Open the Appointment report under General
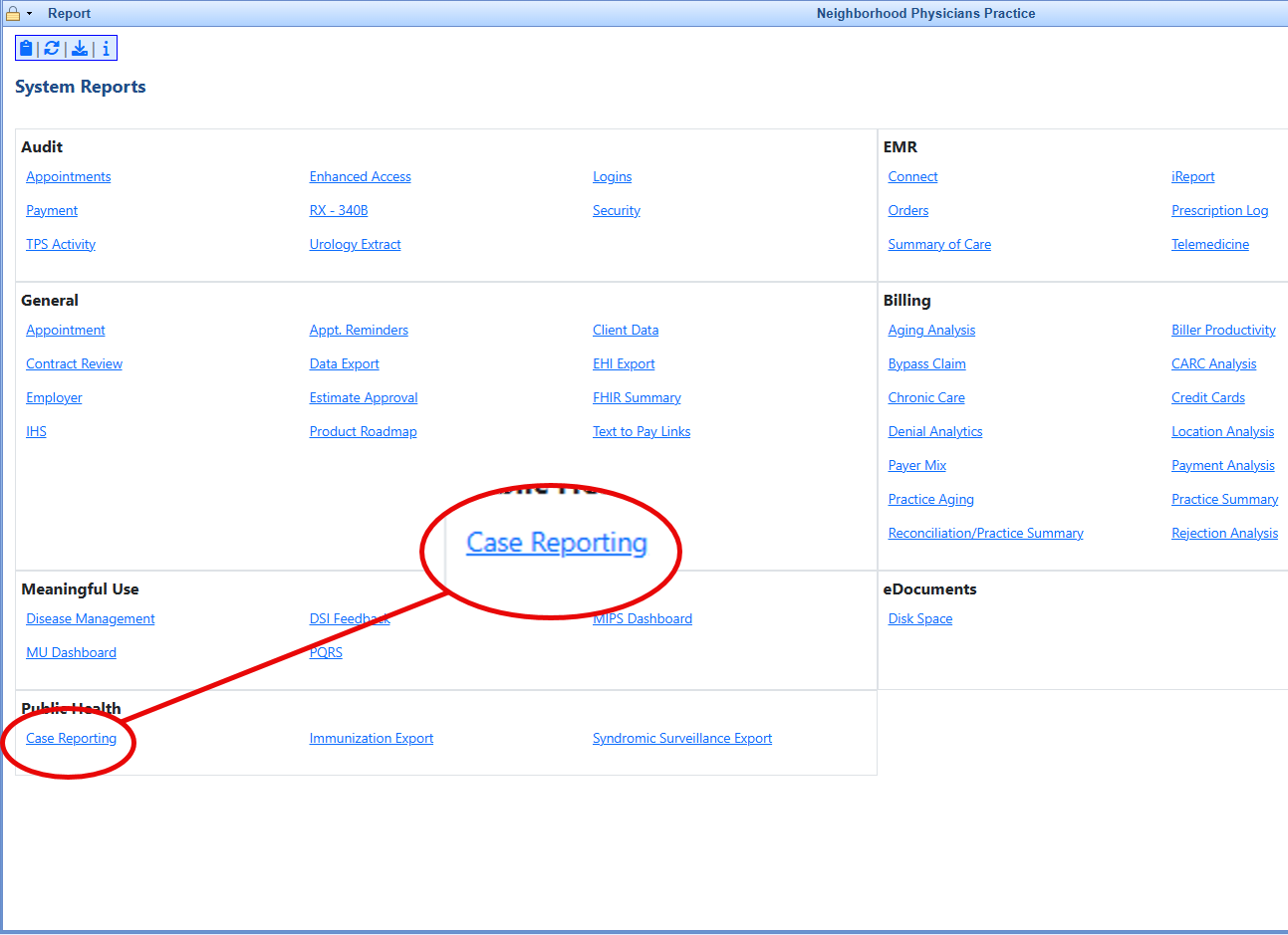1288x935 pixels. 66,331
